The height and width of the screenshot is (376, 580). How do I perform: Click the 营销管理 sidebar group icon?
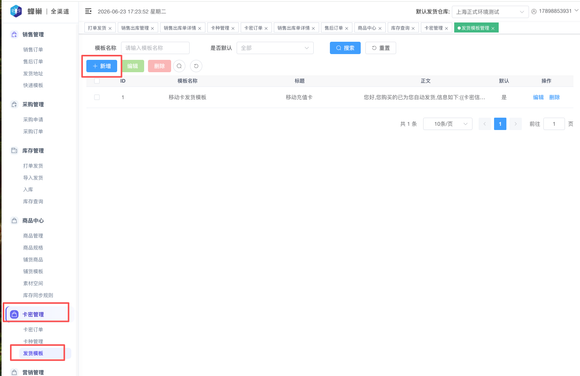14,372
